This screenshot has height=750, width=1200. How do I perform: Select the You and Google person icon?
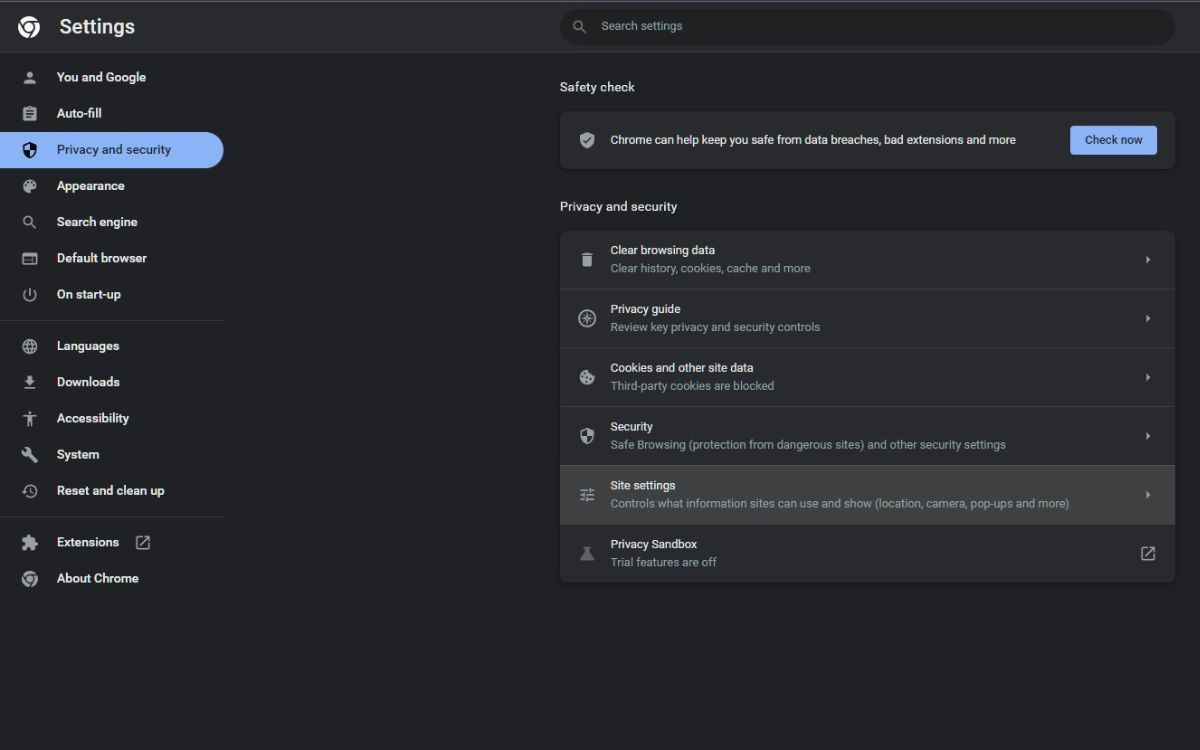pos(29,77)
